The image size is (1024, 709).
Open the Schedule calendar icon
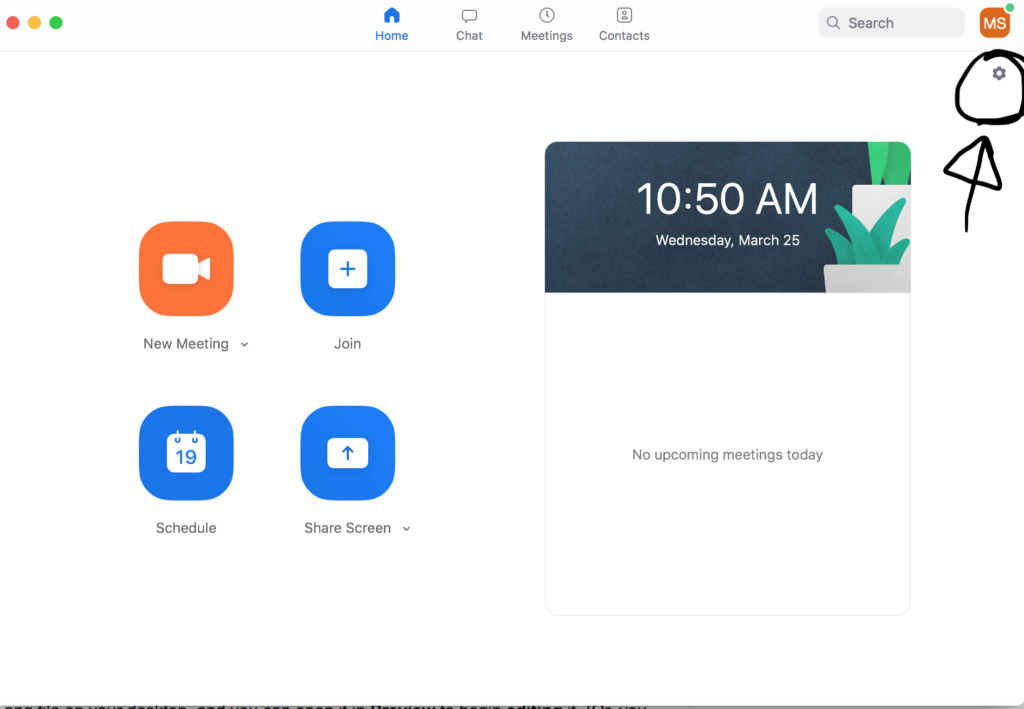coord(186,453)
